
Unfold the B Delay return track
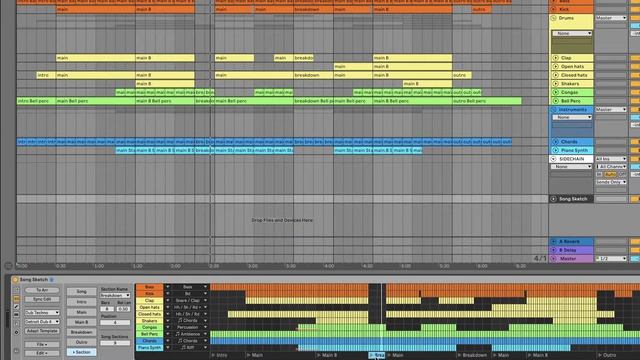point(554,250)
